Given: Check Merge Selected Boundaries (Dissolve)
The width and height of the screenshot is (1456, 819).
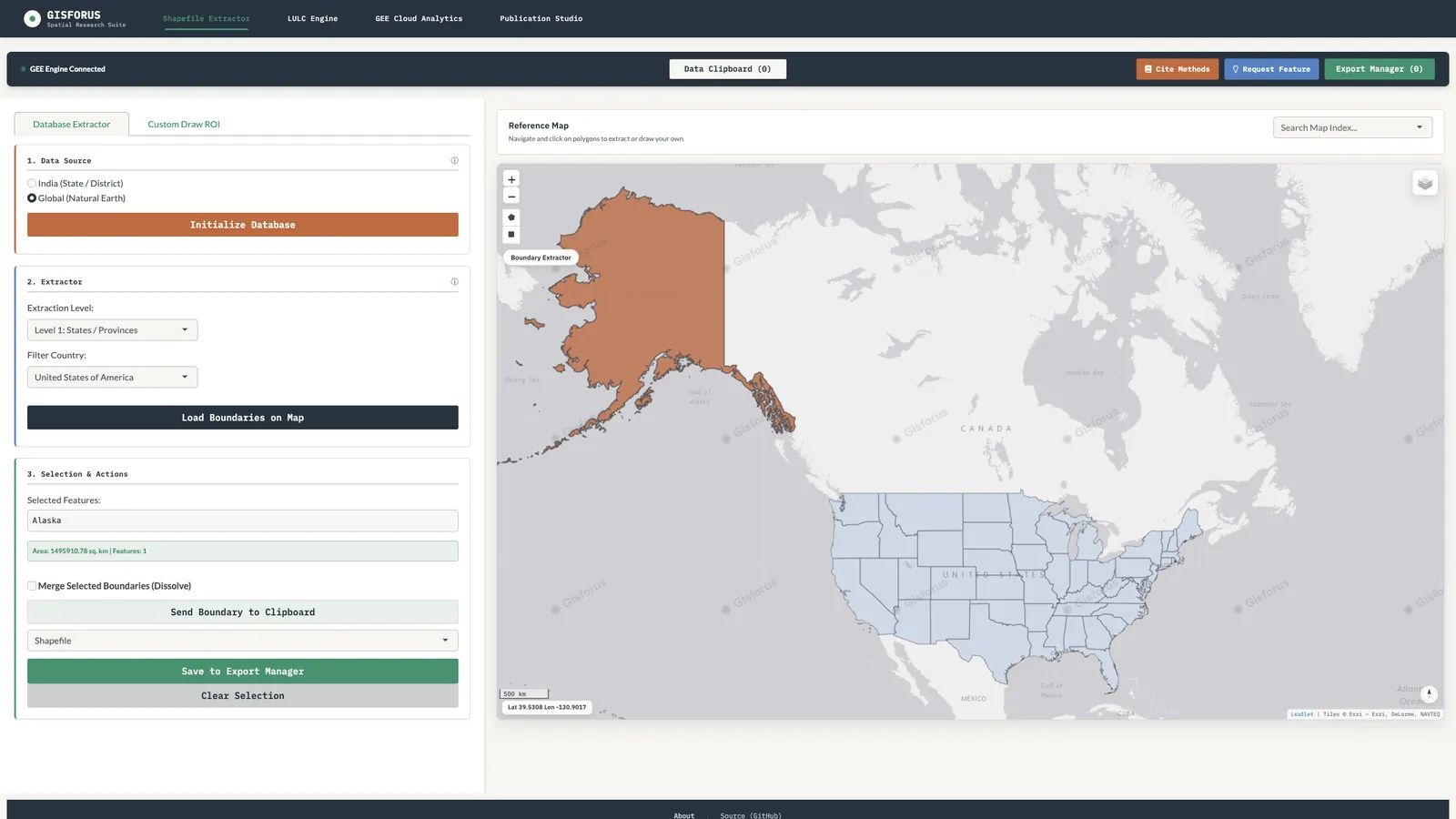Looking at the screenshot, I should point(32,586).
